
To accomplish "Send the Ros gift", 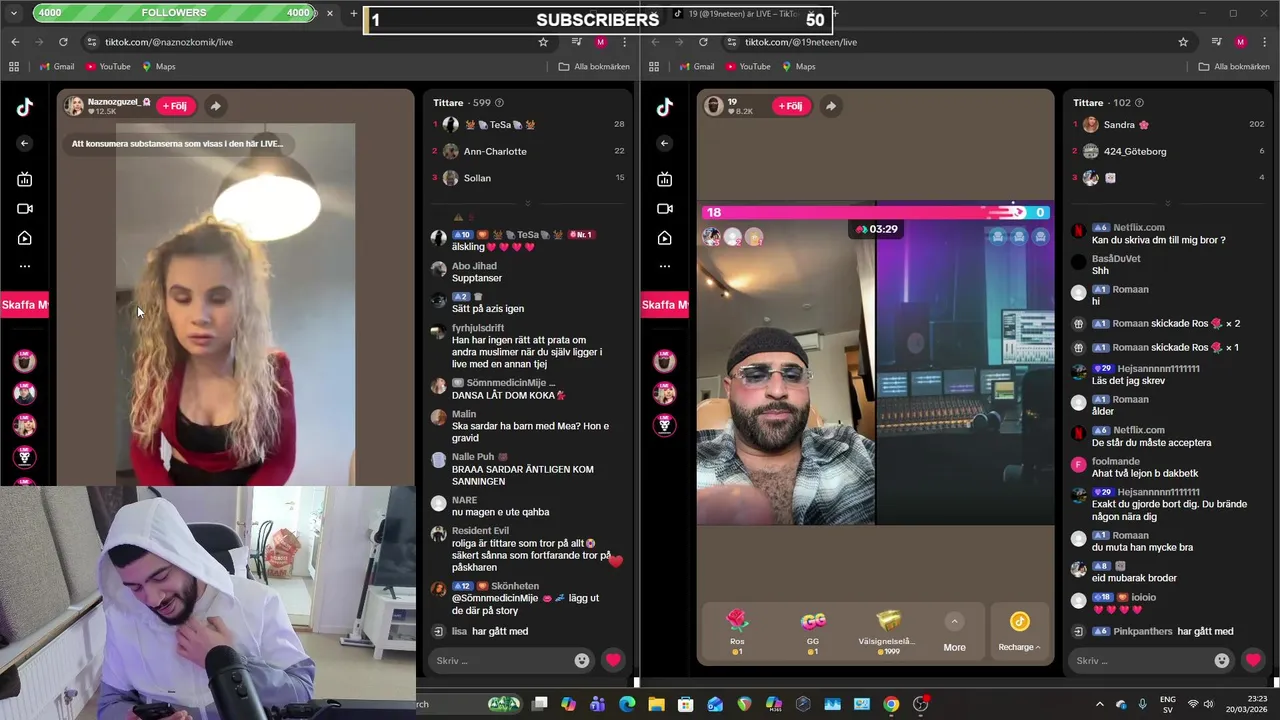I will [x=737, y=633].
